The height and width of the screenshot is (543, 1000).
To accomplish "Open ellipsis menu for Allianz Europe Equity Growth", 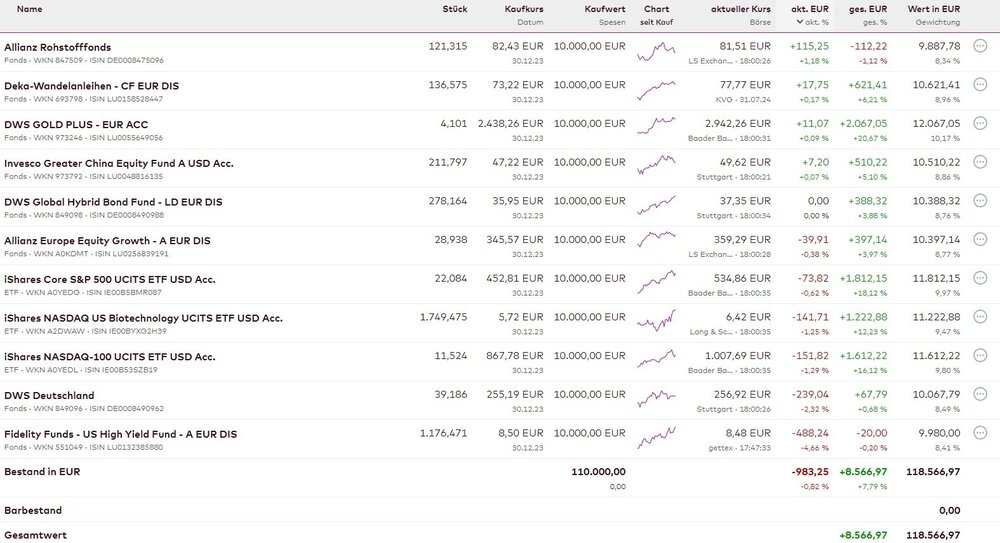I will click(x=979, y=240).
